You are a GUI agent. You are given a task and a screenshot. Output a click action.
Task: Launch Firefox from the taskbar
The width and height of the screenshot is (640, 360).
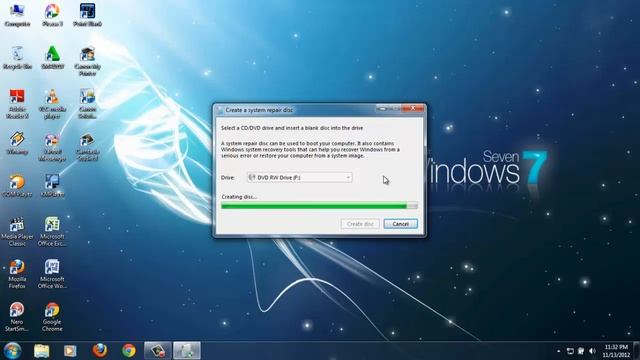100,351
